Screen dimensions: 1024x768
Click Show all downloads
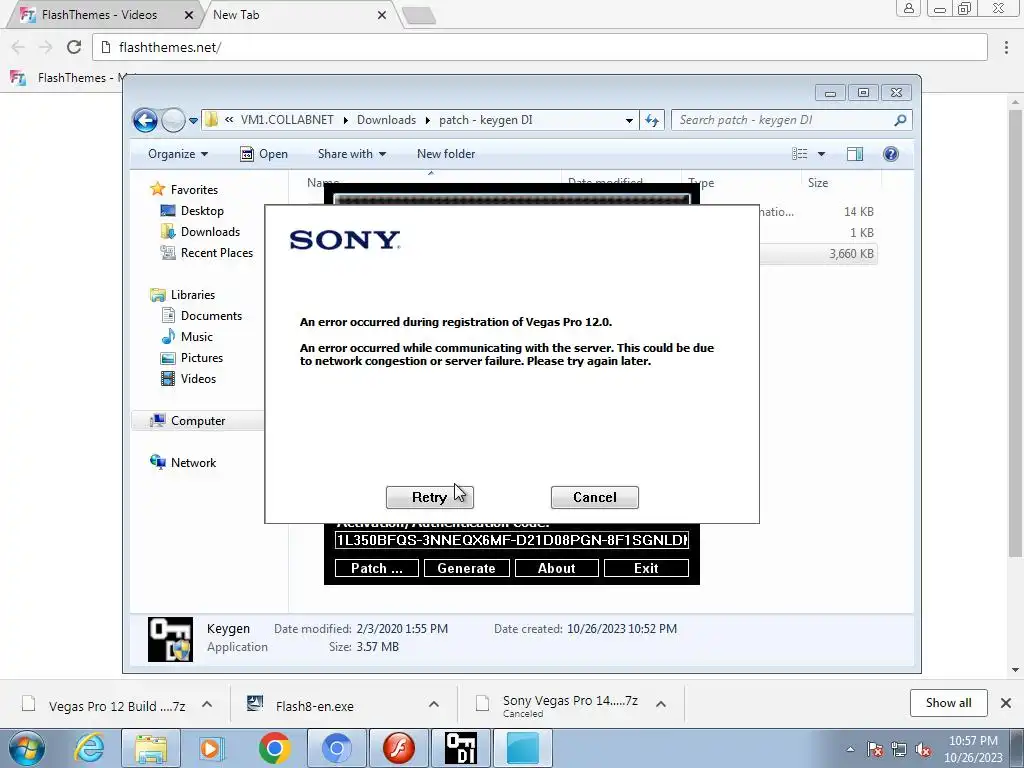click(948, 703)
